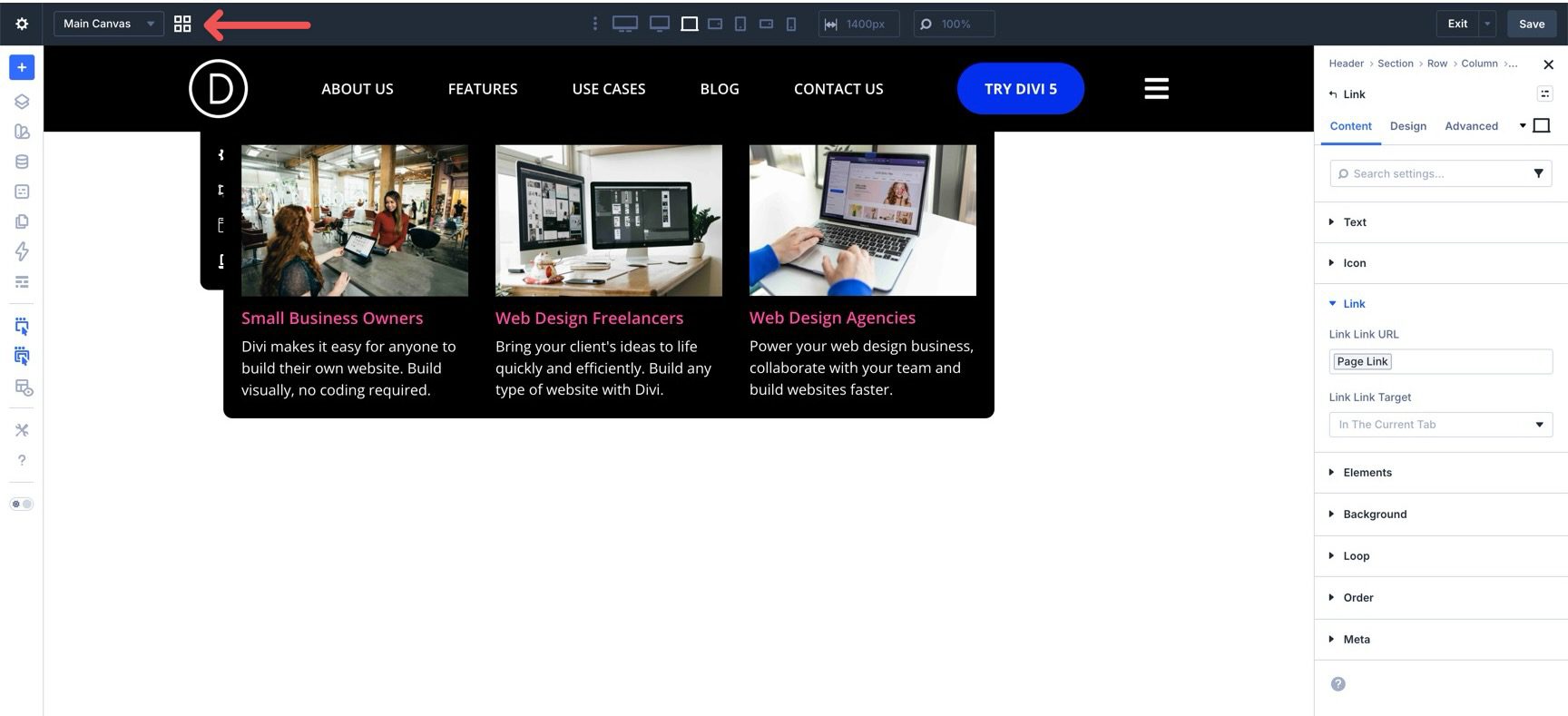This screenshot has width=1568, height=716.
Task: Open the Main Canvas dropdown
Action: pos(109,24)
